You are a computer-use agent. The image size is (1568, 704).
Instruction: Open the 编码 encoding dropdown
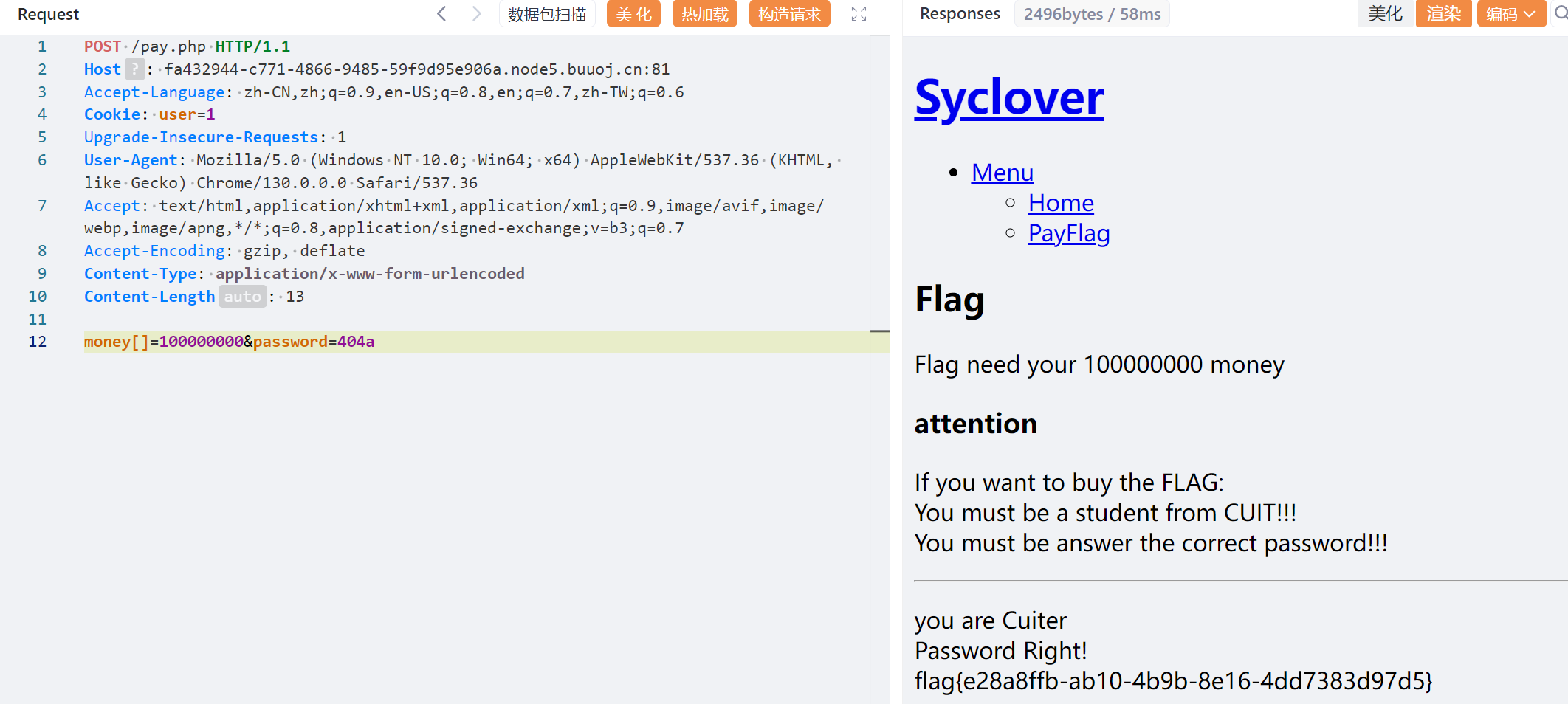tap(1510, 14)
